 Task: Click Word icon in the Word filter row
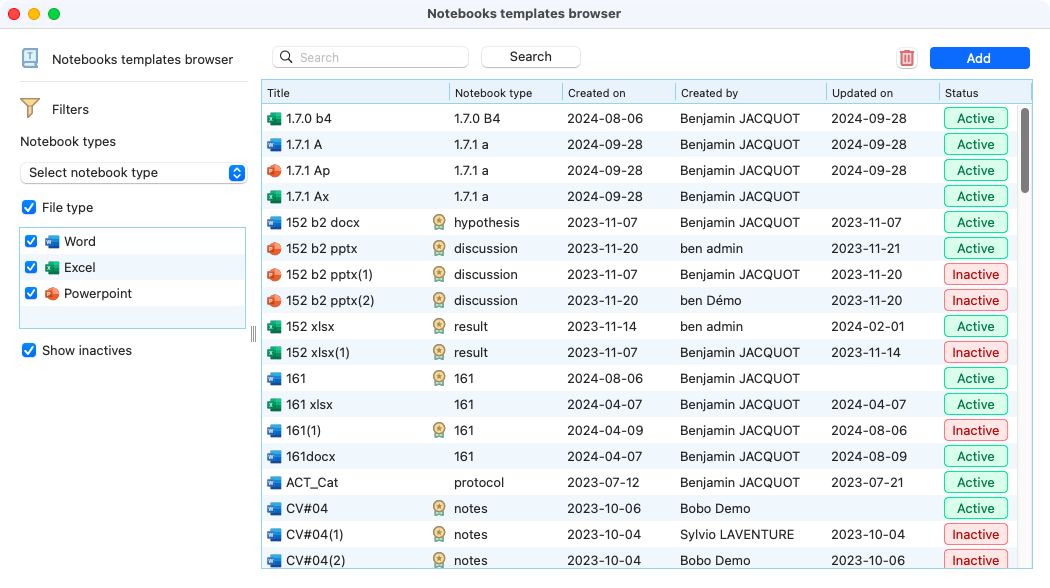pyautogui.click(x=52, y=242)
